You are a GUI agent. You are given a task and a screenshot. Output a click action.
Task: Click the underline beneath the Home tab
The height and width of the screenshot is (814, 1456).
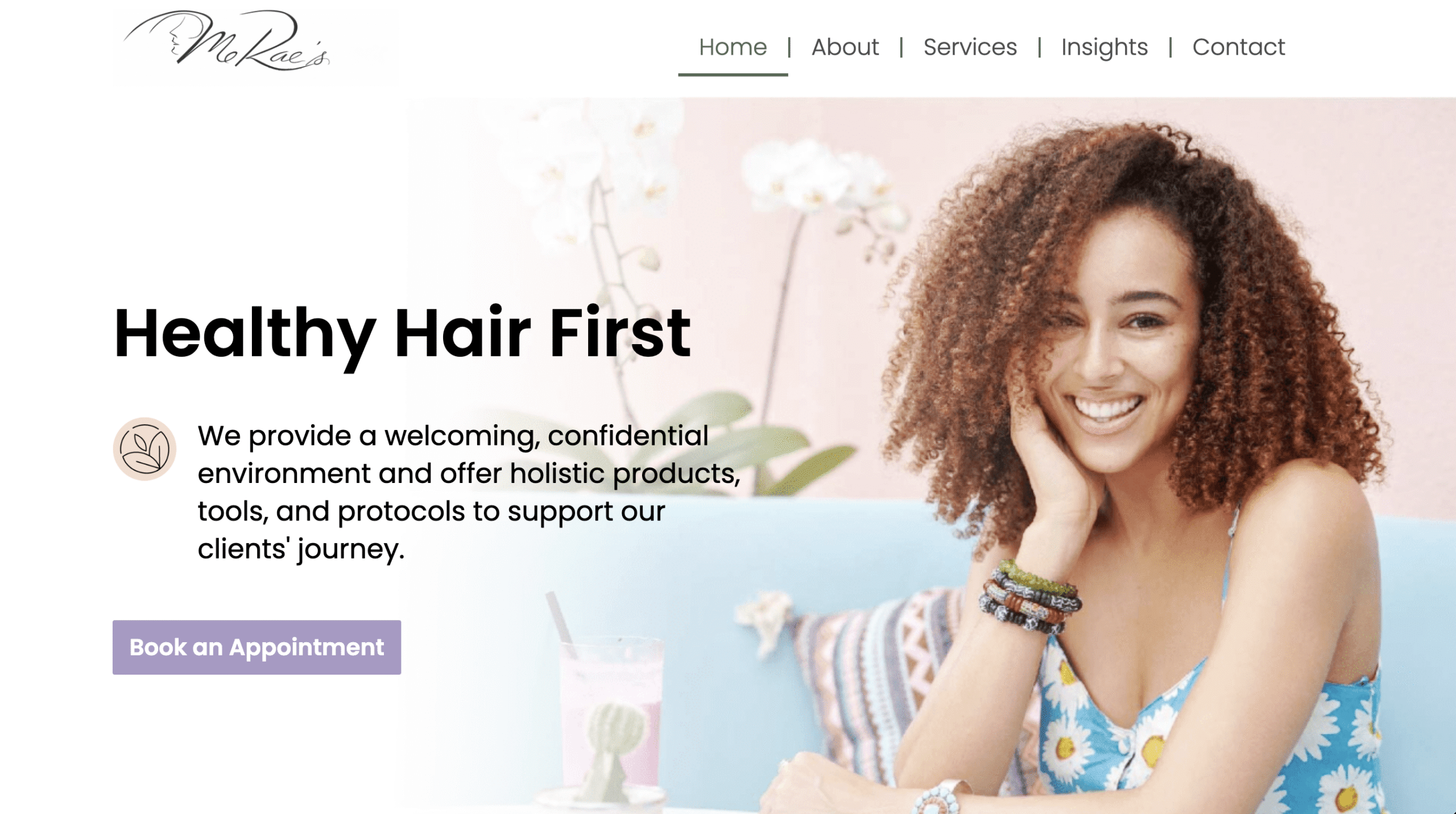(733, 75)
